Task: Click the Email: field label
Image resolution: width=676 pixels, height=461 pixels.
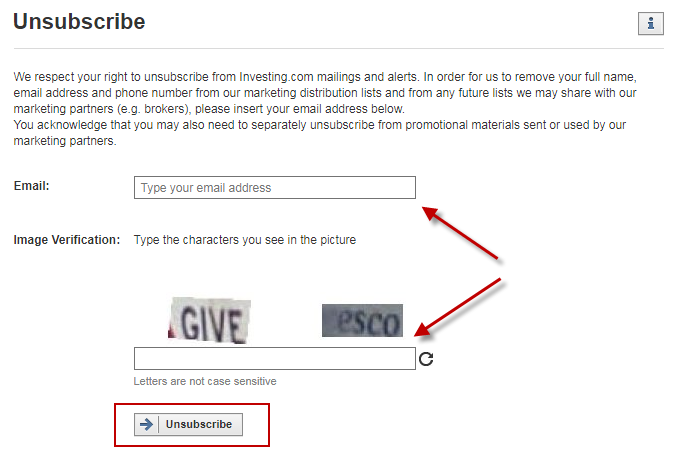Action: pos(31,186)
